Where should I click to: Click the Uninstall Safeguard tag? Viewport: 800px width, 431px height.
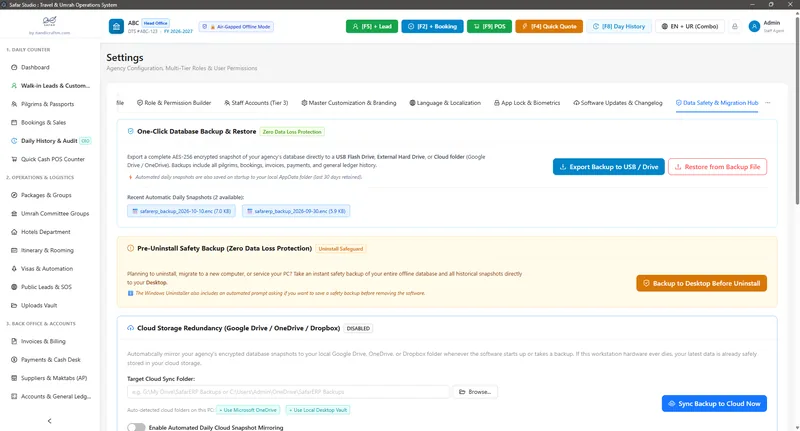pyautogui.click(x=341, y=249)
